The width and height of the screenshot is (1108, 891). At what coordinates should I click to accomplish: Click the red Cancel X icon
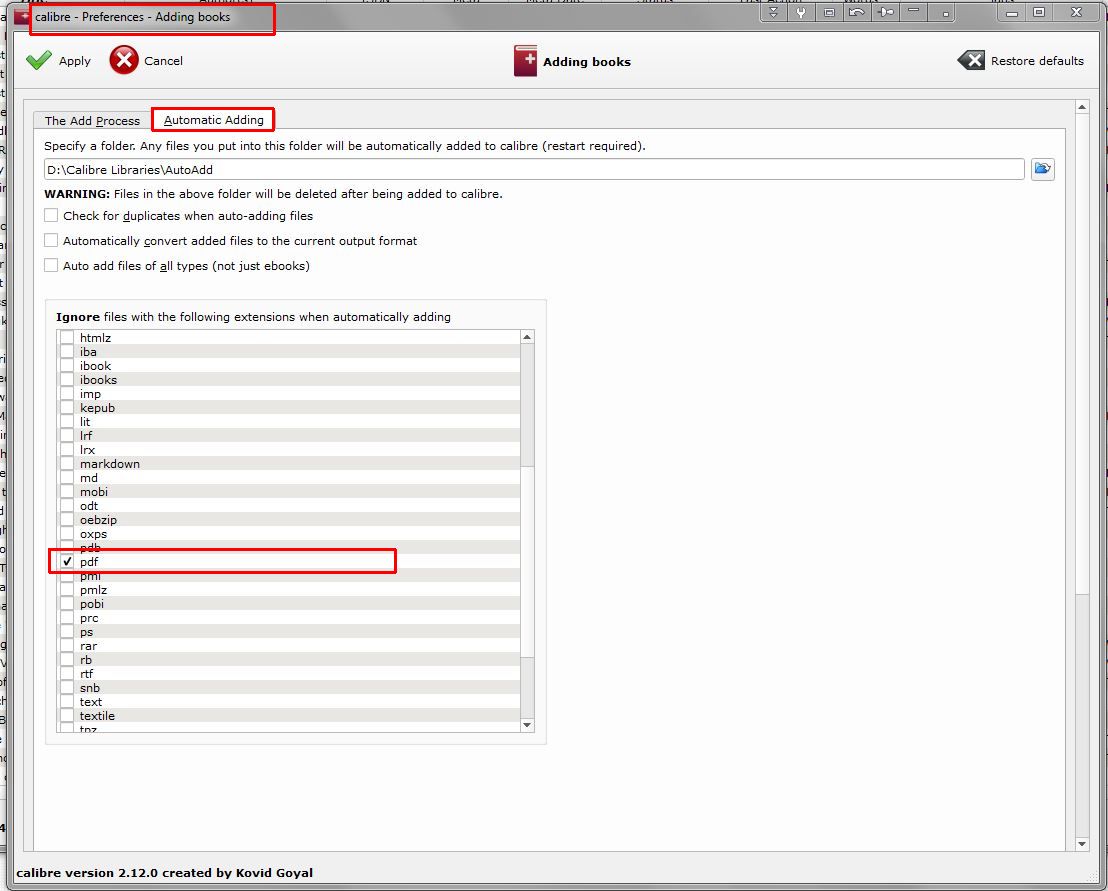click(124, 60)
